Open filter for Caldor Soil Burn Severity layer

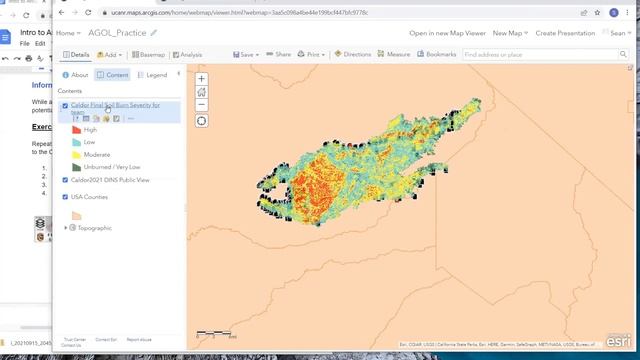(106, 118)
